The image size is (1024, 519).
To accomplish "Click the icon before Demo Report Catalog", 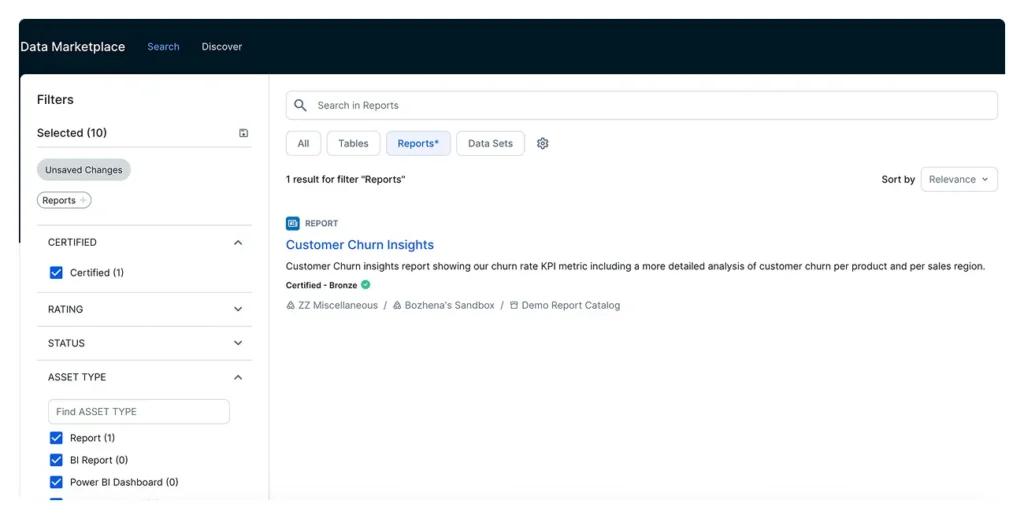I will pyautogui.click(x=514, y=306).
